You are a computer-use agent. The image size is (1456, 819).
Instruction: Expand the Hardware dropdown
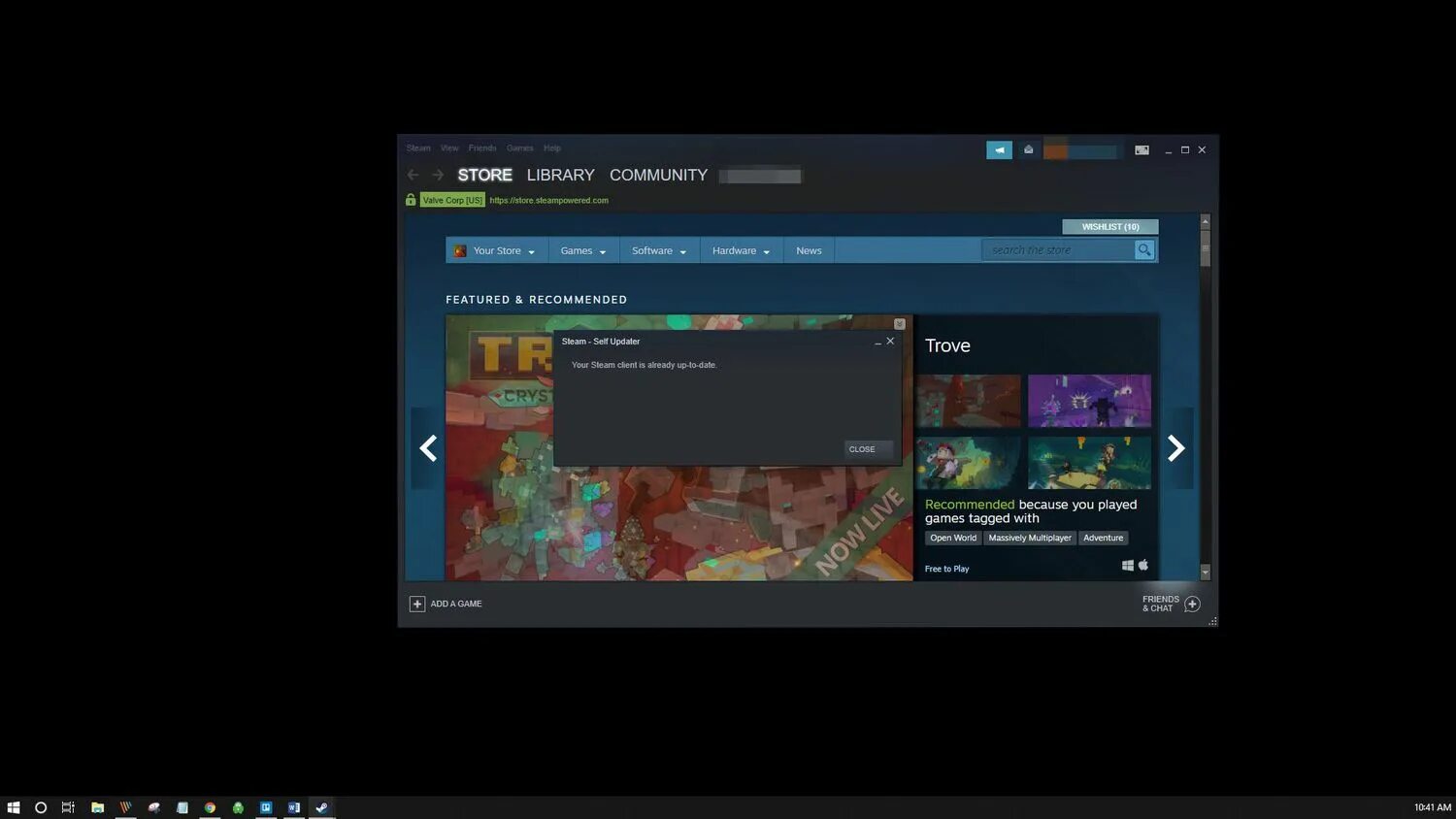click(741, 250)
